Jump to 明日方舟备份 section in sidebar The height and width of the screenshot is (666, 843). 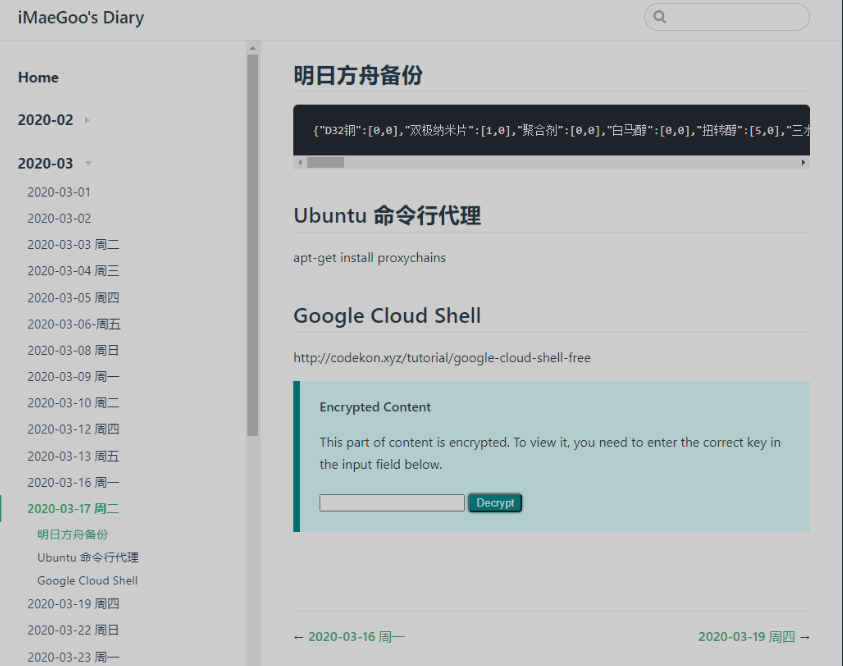tap(73, 534)
